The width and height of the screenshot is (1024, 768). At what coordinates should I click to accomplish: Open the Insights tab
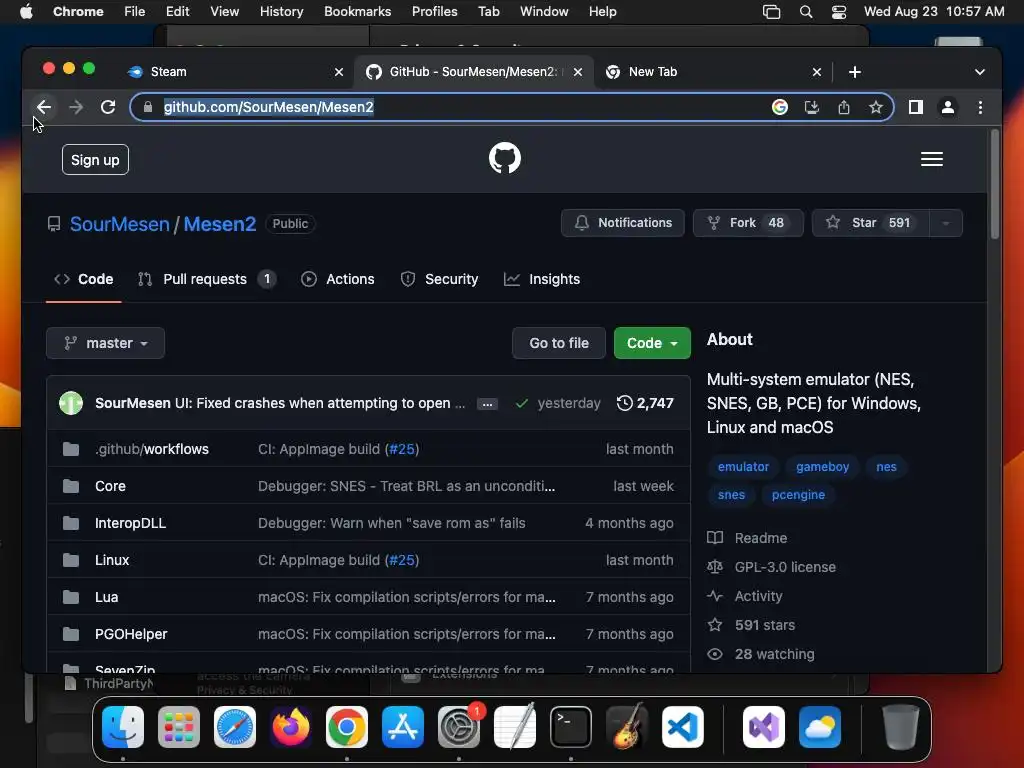(x=542, y=280)
